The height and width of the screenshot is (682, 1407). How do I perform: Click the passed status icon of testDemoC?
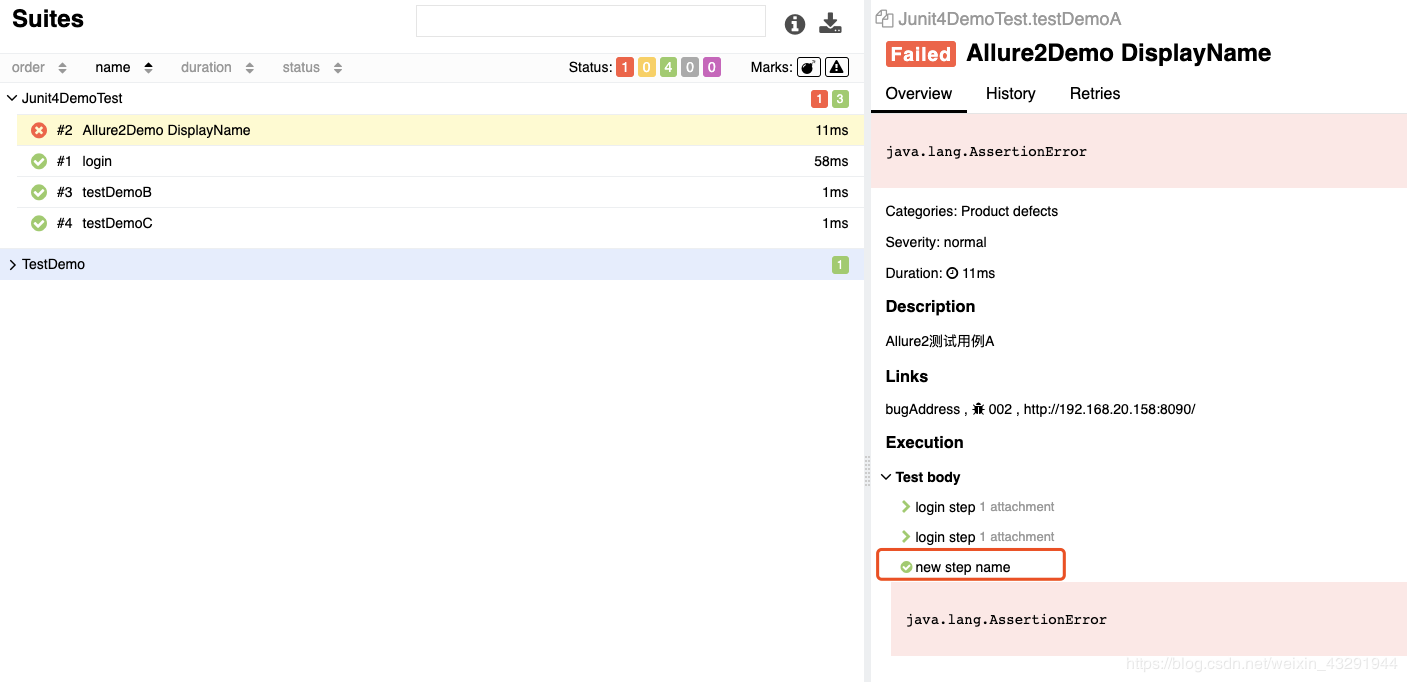pos(39,223)
